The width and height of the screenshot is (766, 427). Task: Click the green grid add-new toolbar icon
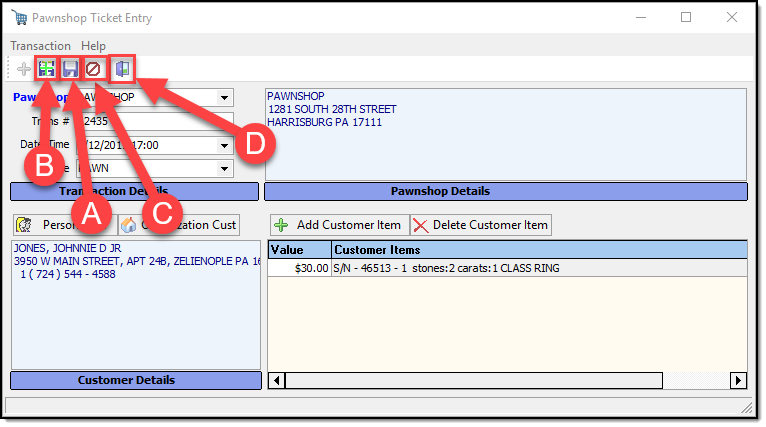click(x=46, y=69)
